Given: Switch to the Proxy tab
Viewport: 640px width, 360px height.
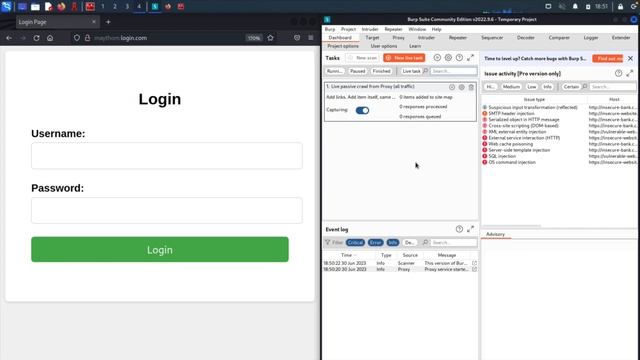Looking at the screenshot, I should click(x=398, y=38).
